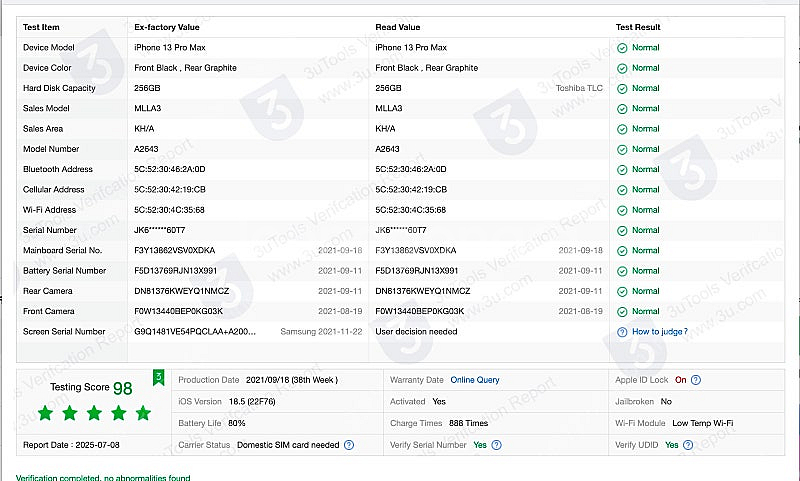Open the Online Query warranty link
The height and width of the screenshot is (481, 800).
(x=474, y=380)
